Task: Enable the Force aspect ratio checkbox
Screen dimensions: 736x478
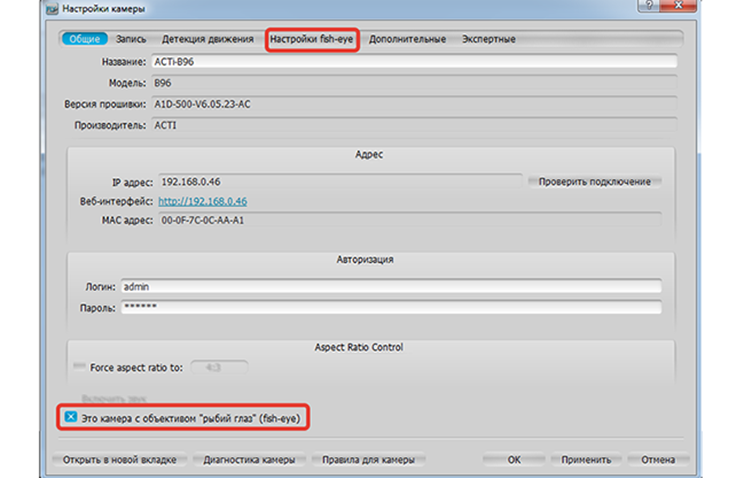Action: pos(79,366)
